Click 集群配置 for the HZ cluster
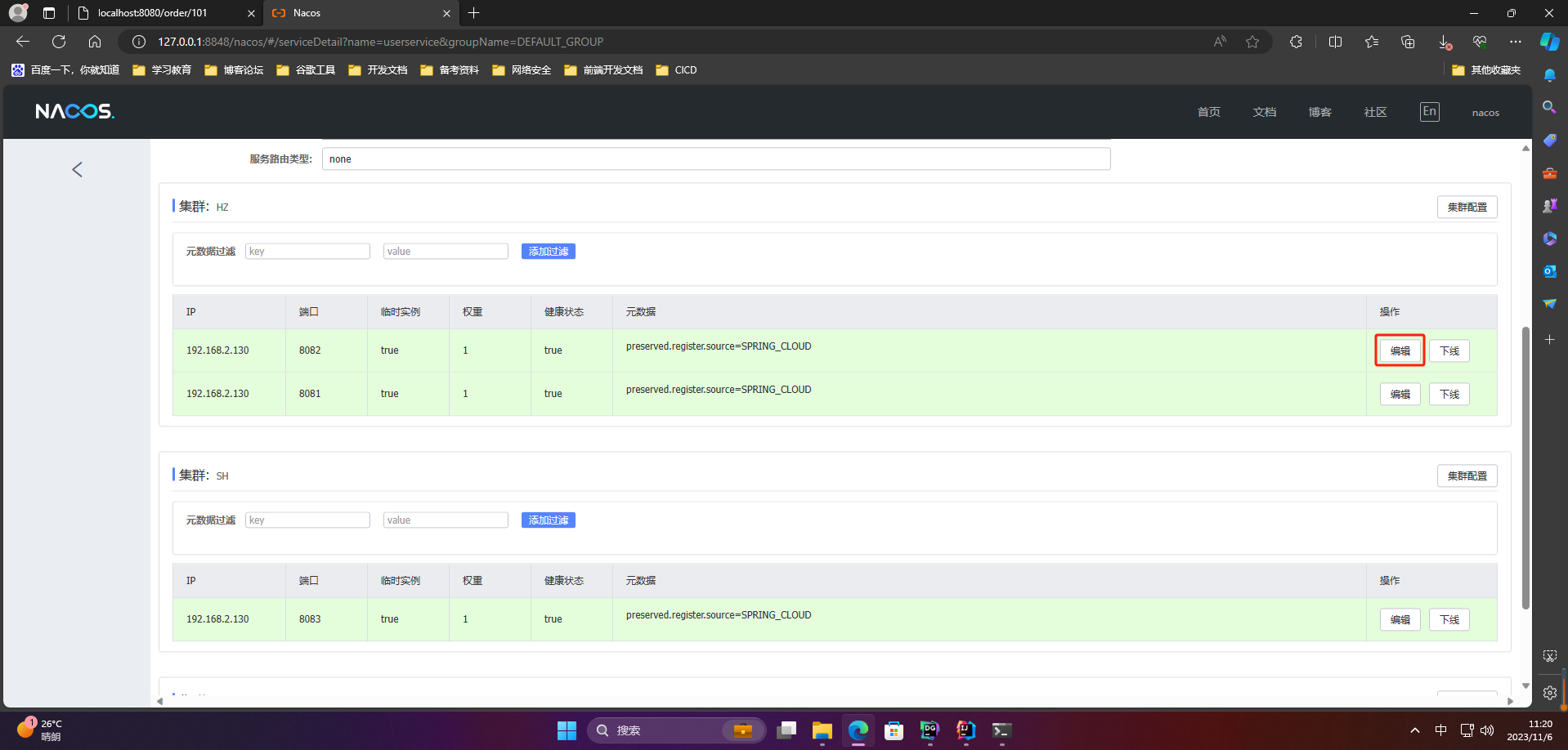The image size is (1568, 750). [1467, 208]
